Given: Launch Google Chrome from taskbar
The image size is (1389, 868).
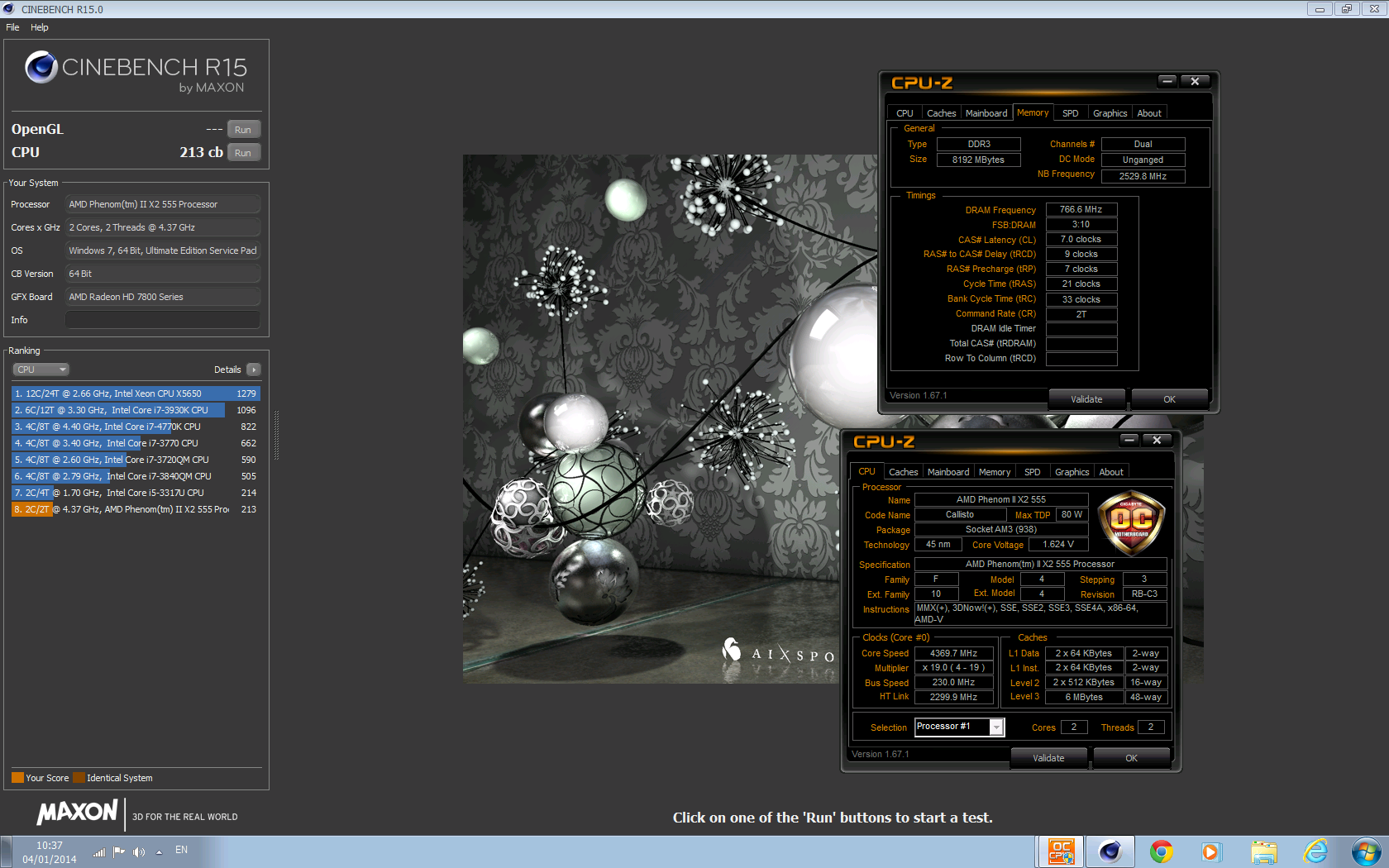Looking at the screenshot, I should coord(1162,851).
